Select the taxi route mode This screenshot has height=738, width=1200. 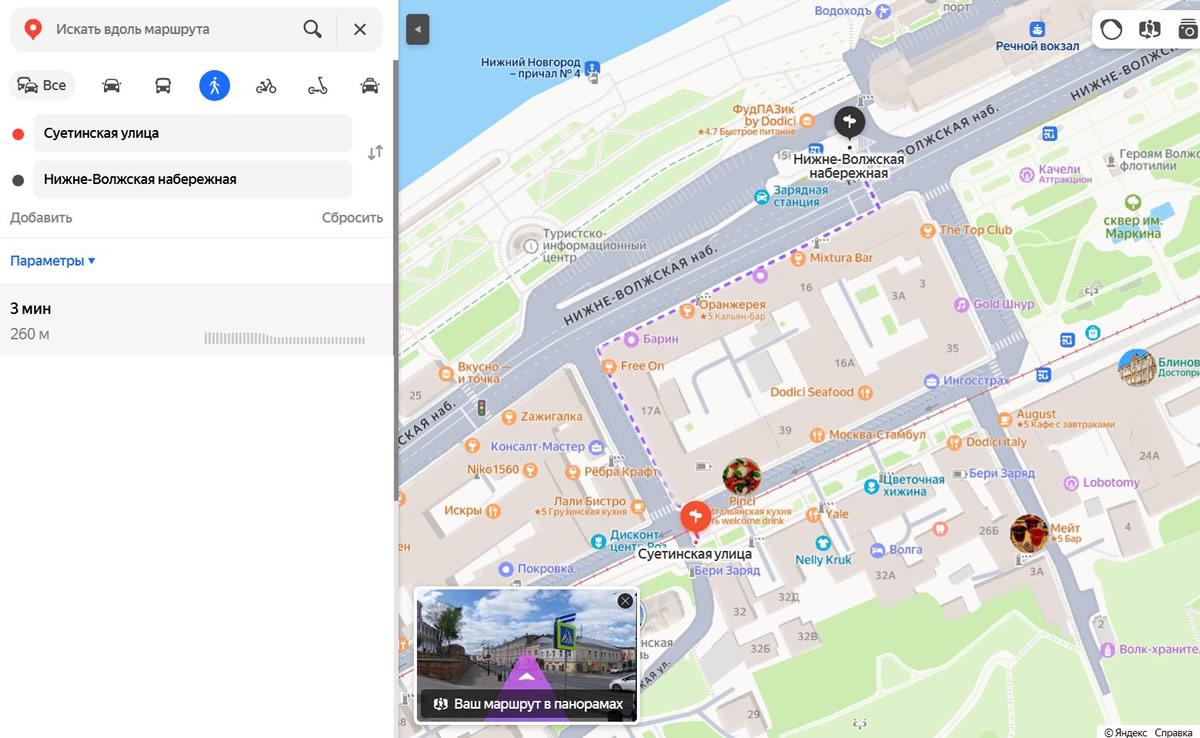pyautogui.click(x=370, y=86)
